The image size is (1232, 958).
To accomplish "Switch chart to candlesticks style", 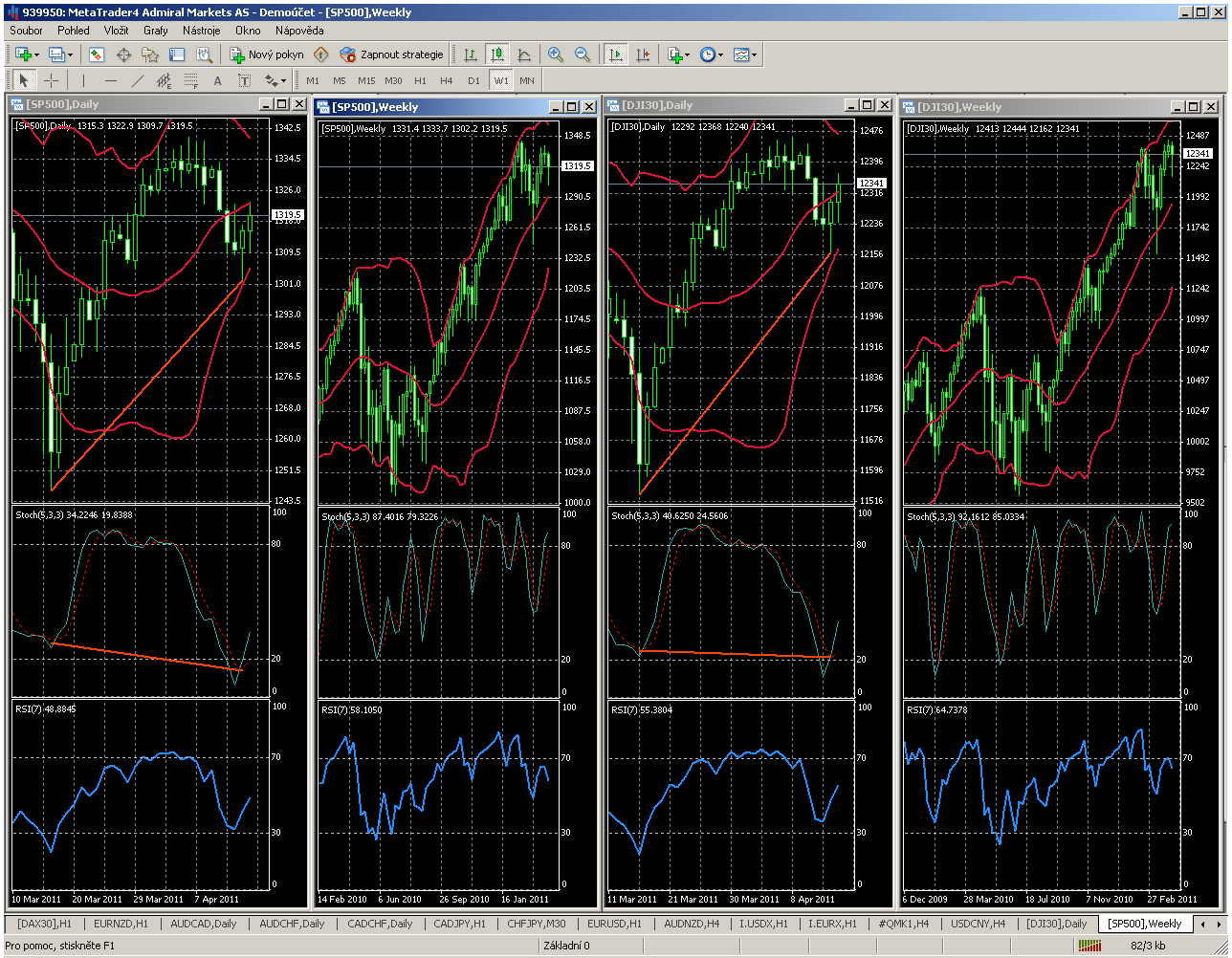I will 496,54.
